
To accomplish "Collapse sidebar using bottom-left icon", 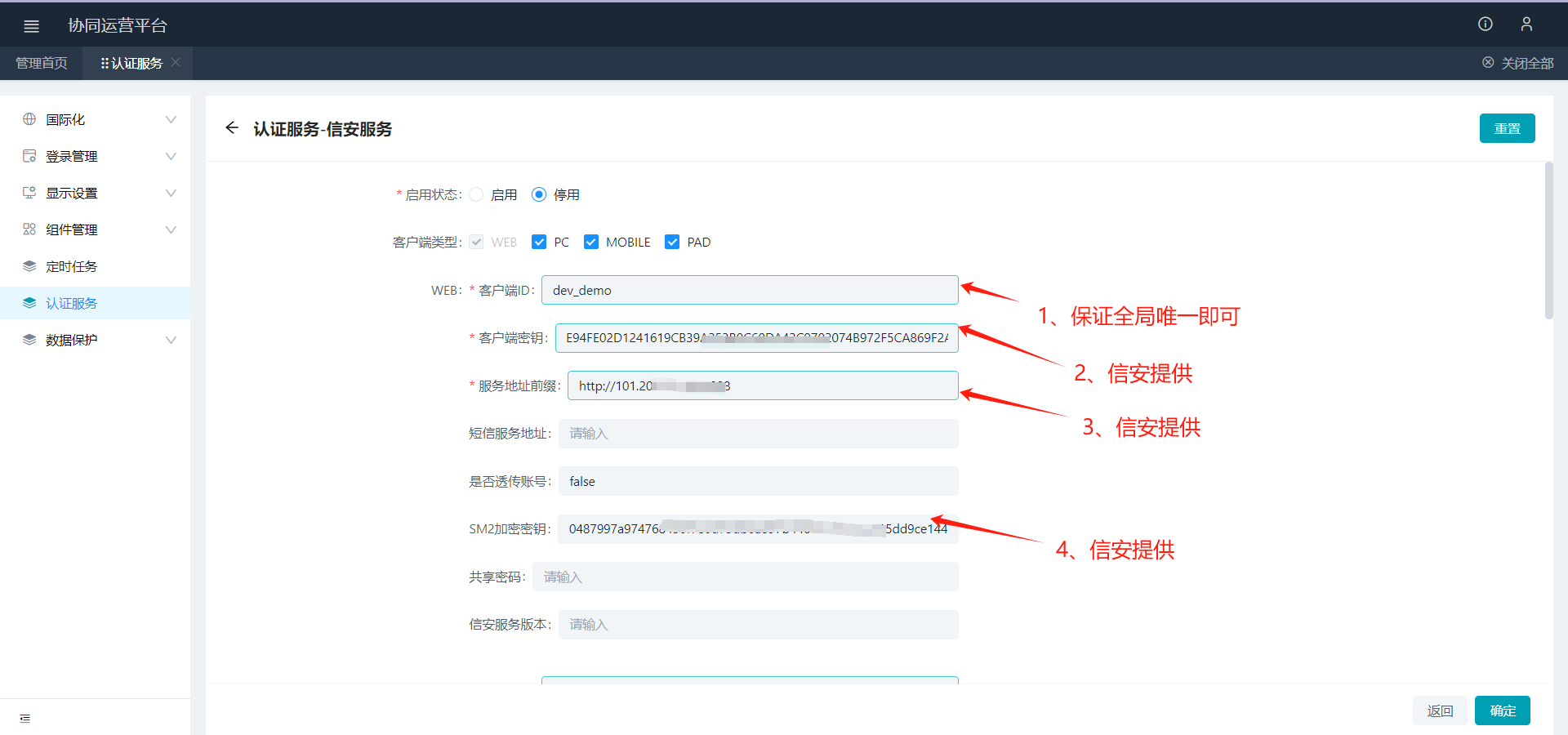I will pyautogui.click(x=24, y=719).
